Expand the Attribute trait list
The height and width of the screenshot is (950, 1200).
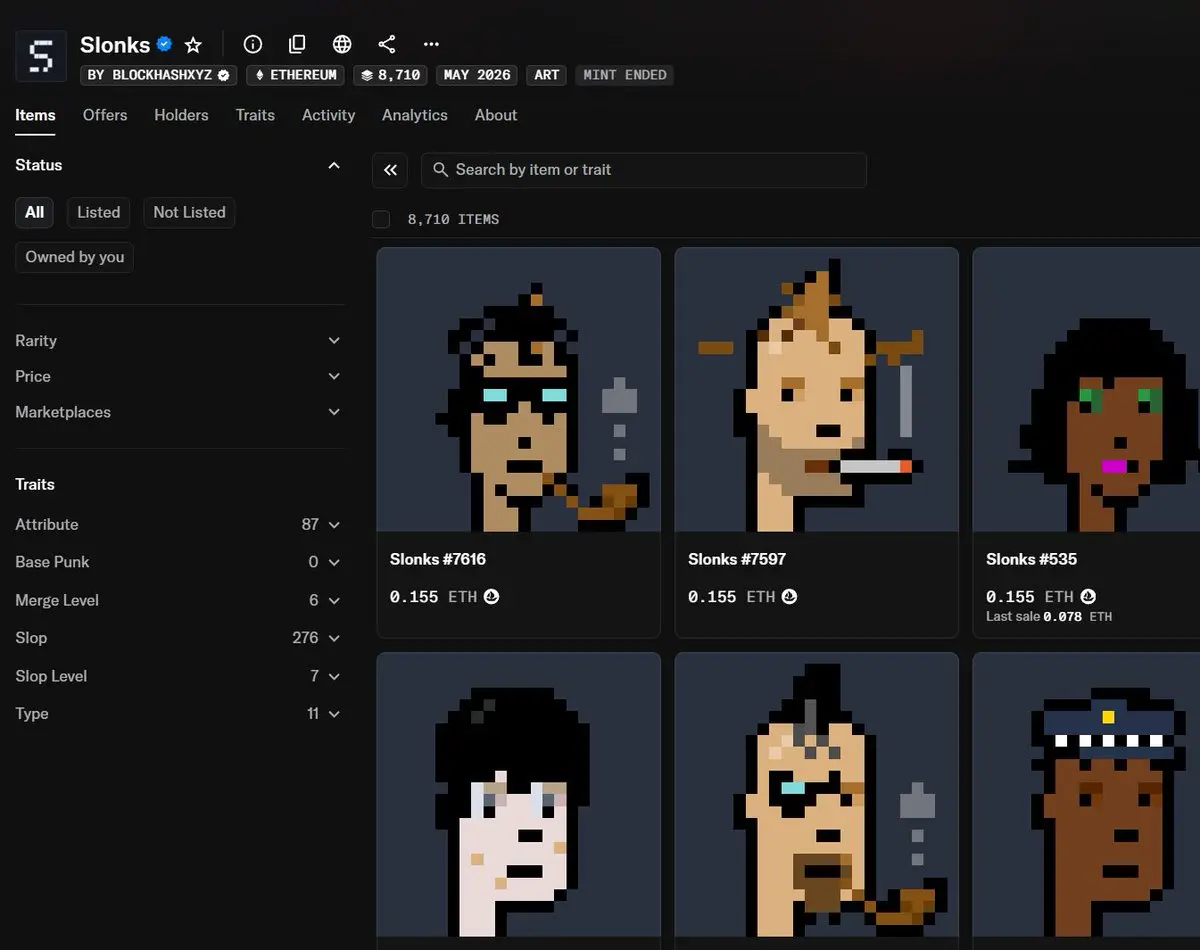pyautogui.click(x=179, y=524)
